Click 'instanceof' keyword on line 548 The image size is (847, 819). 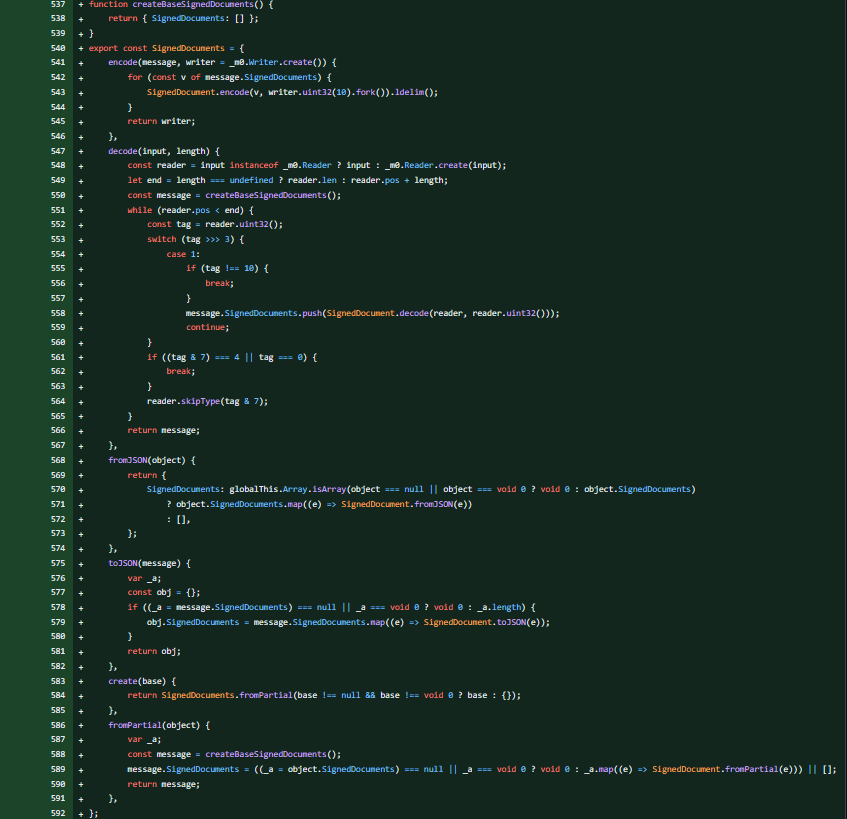[x=254, y=165]
